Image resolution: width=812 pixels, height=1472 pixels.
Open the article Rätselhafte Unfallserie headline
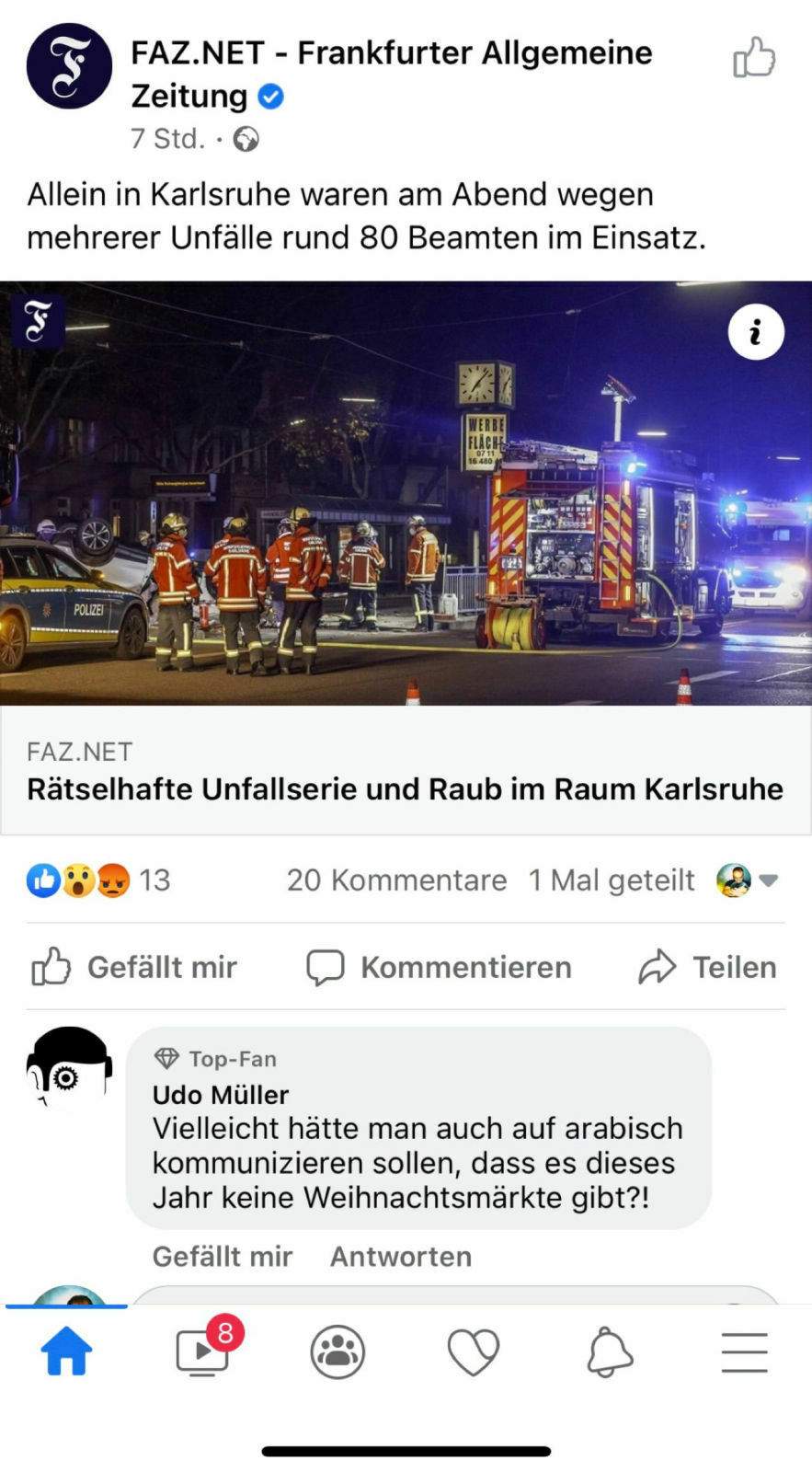click(x=405, y=789)
